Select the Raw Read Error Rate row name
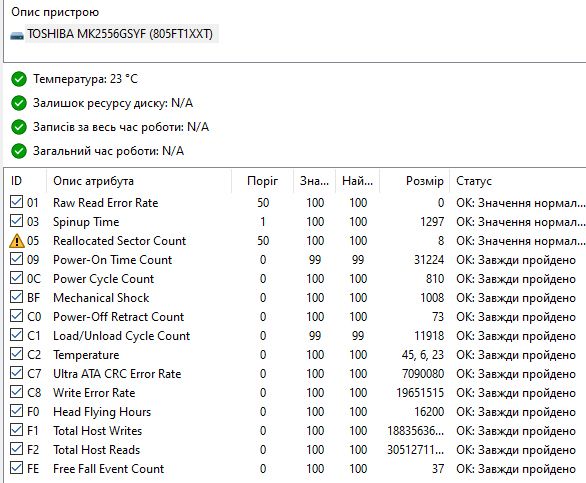The image size is (586, 483). 105,203
